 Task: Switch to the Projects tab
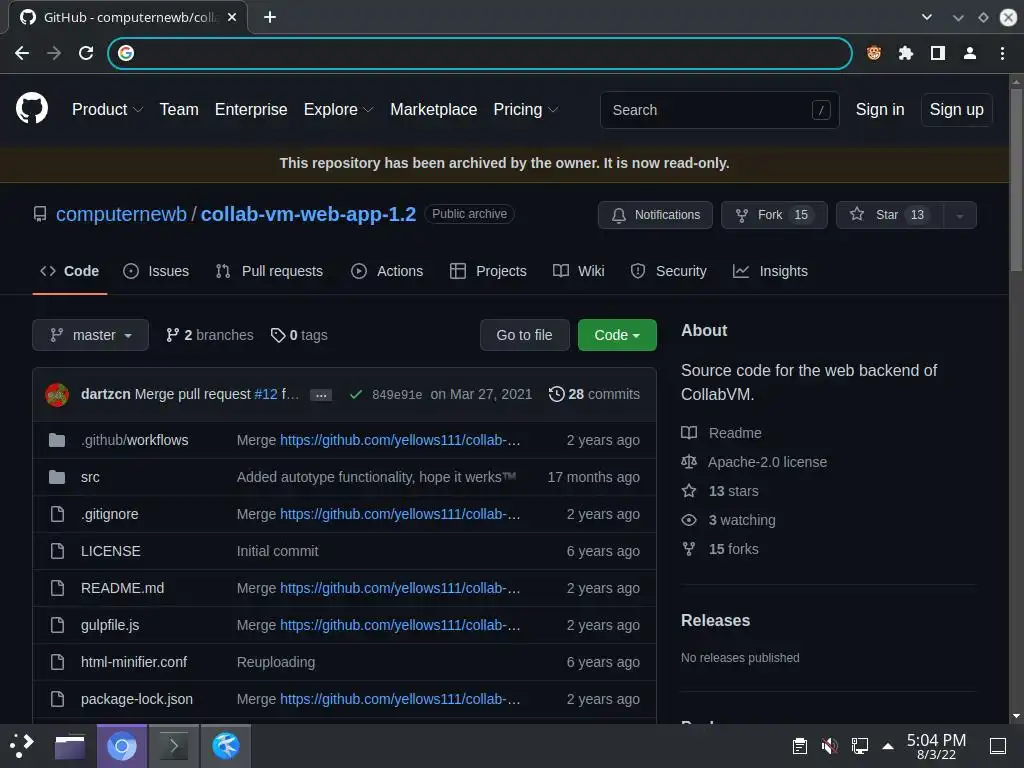pos(488,271)
